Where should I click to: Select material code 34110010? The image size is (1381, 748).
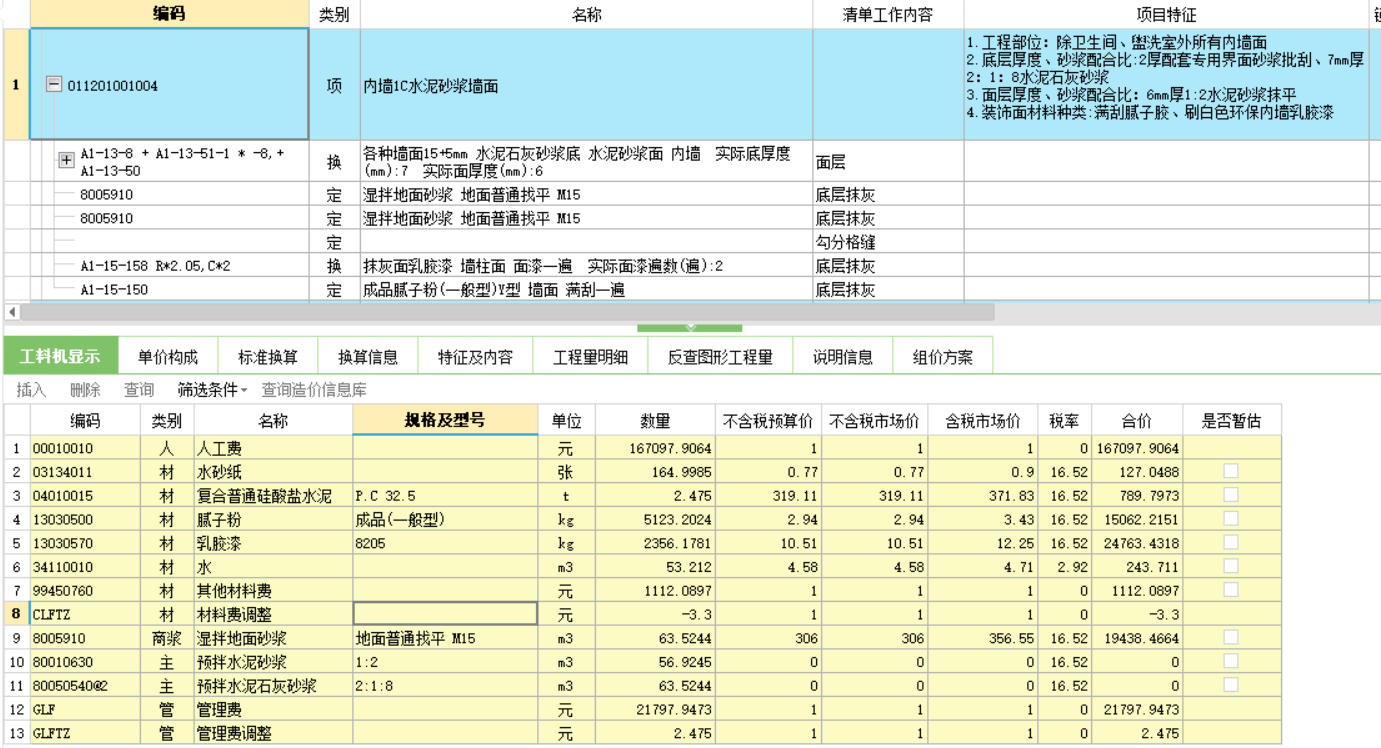click(85, 567)
